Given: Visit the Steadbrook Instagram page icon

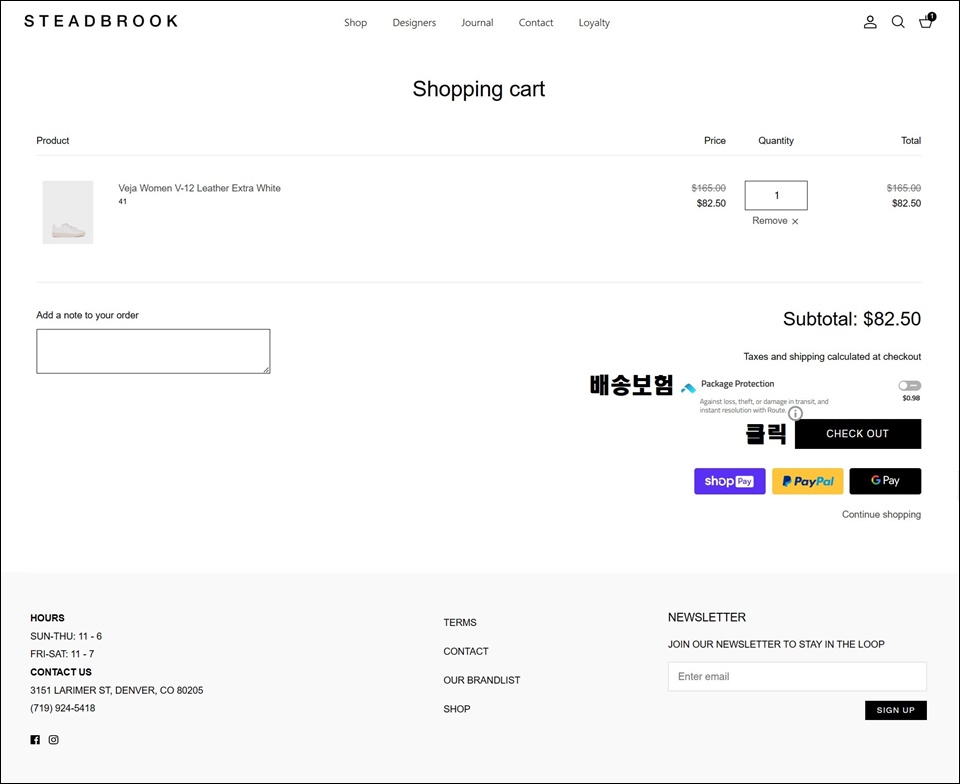Looking at the screenshot, I should click(x=54, y=739).
